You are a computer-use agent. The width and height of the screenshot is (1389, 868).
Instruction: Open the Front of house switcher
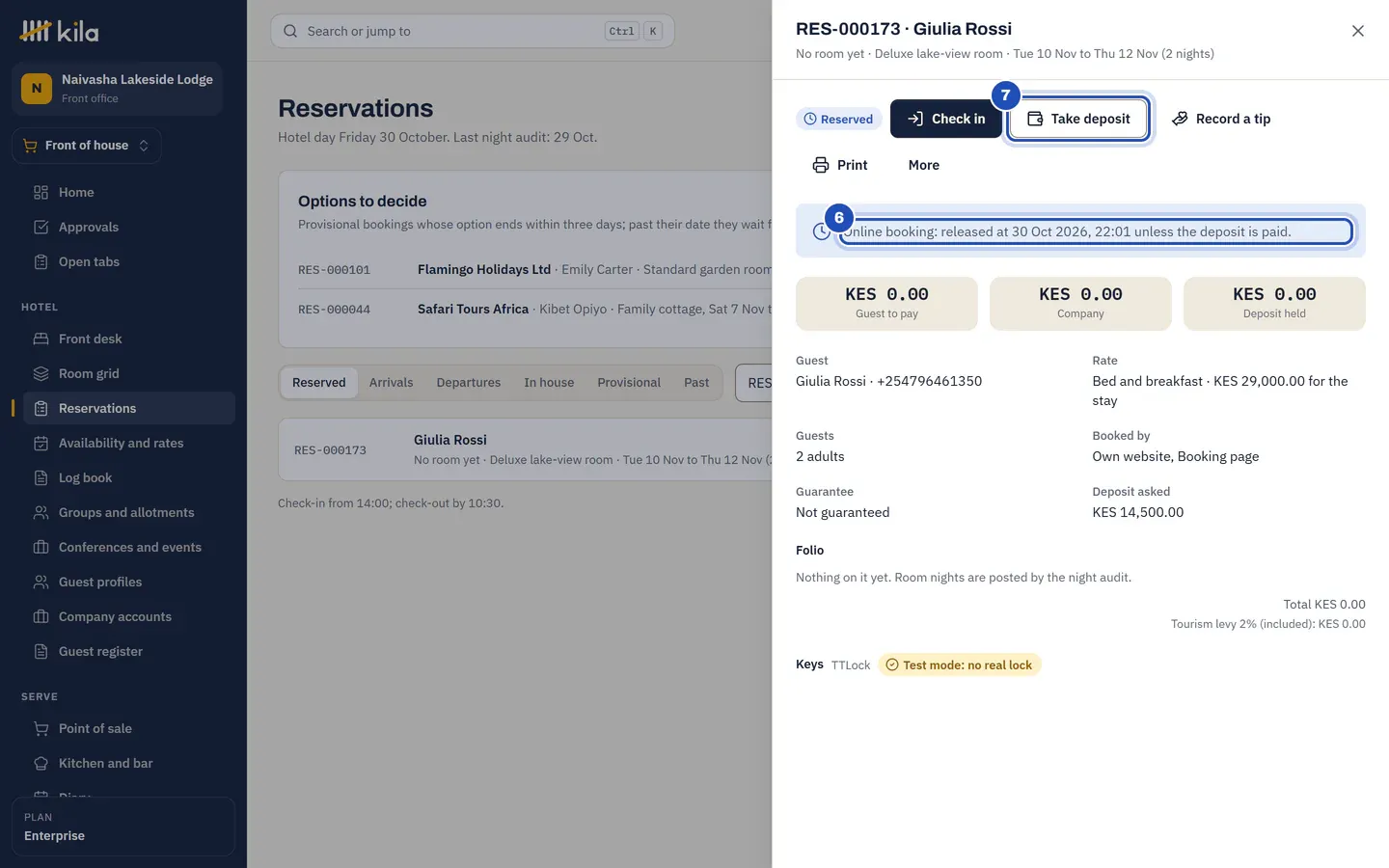87,146
